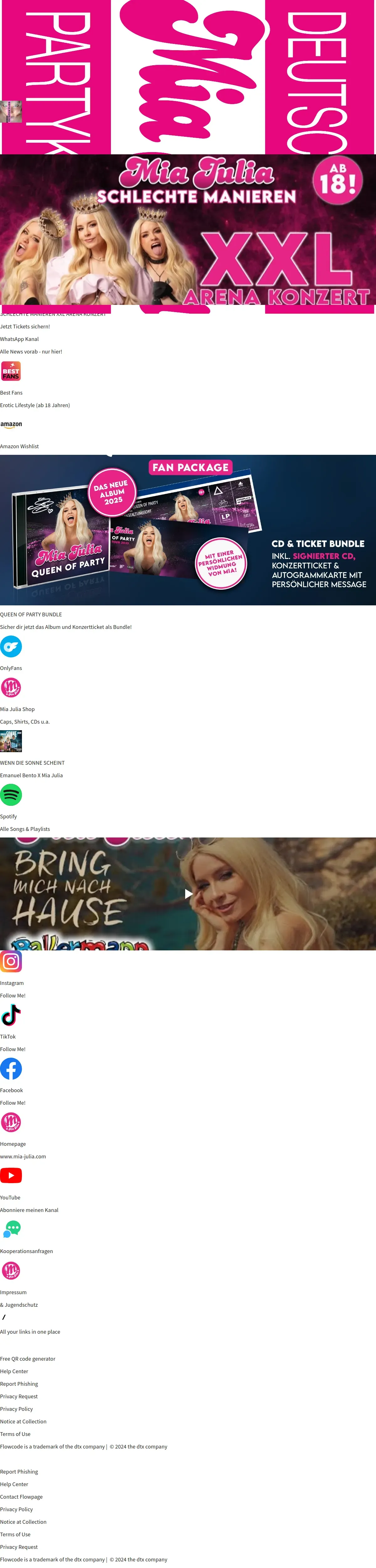Open the Homepage text label
This screenshot has width=376, height=1568.
pyautogui.click(x=13, y=1144)
